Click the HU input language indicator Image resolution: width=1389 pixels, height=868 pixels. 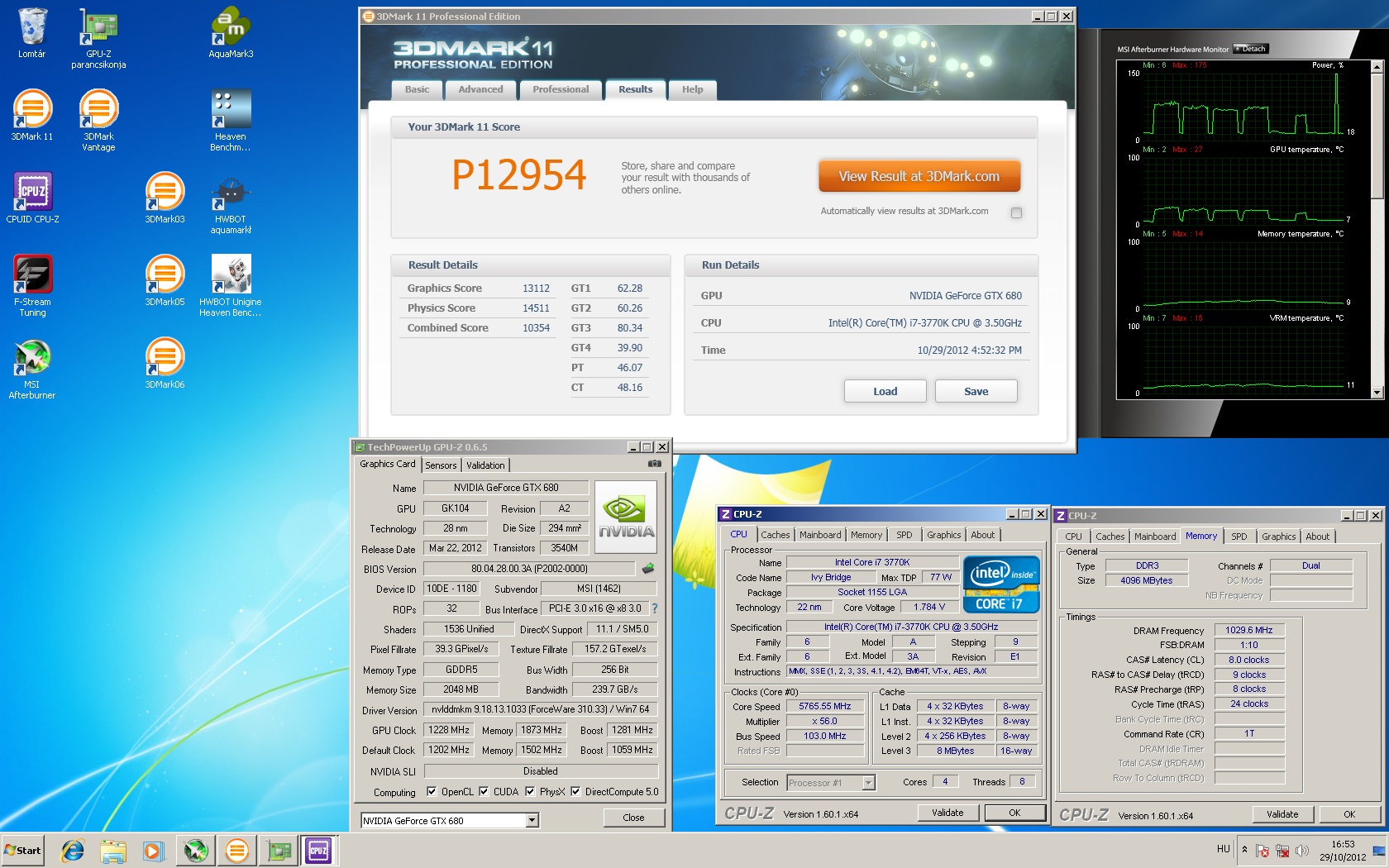(1224, 849)
